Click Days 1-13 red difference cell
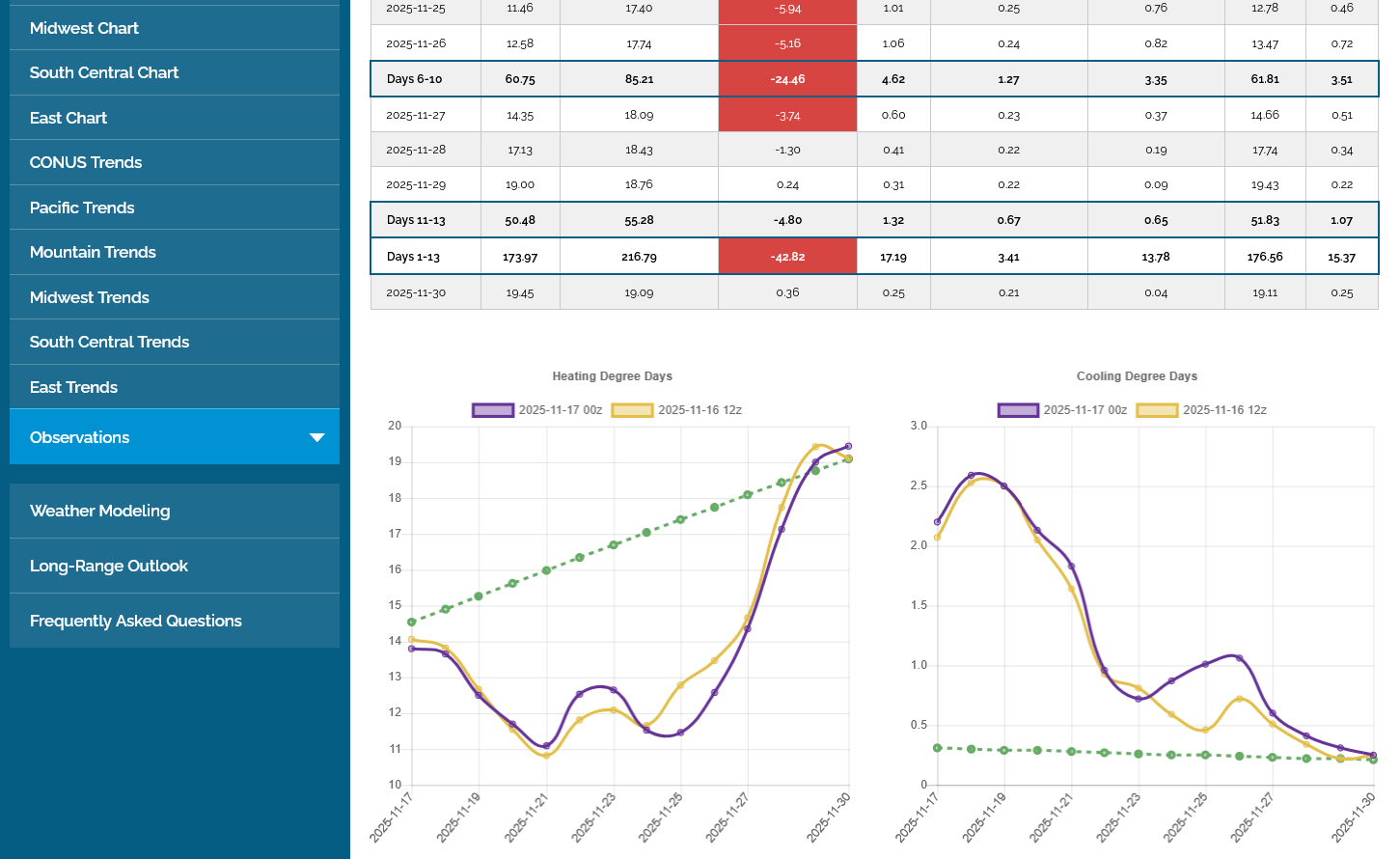The width and height of the screenshot is (1400, 859). tap(787, 257)
